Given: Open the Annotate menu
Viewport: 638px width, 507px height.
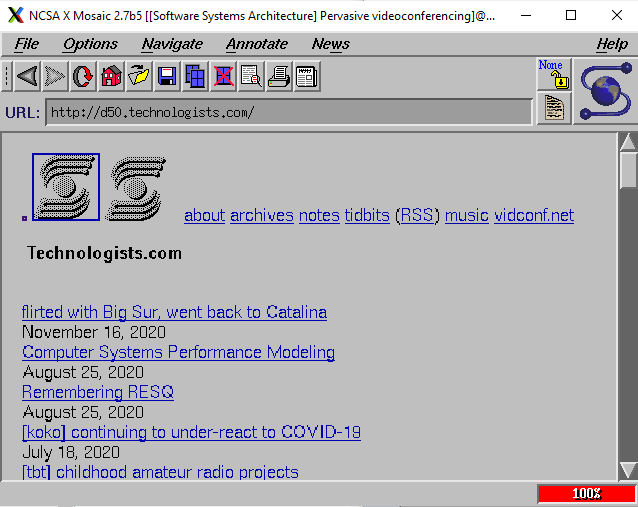Looking at the screenshot, I should point(257,44).
